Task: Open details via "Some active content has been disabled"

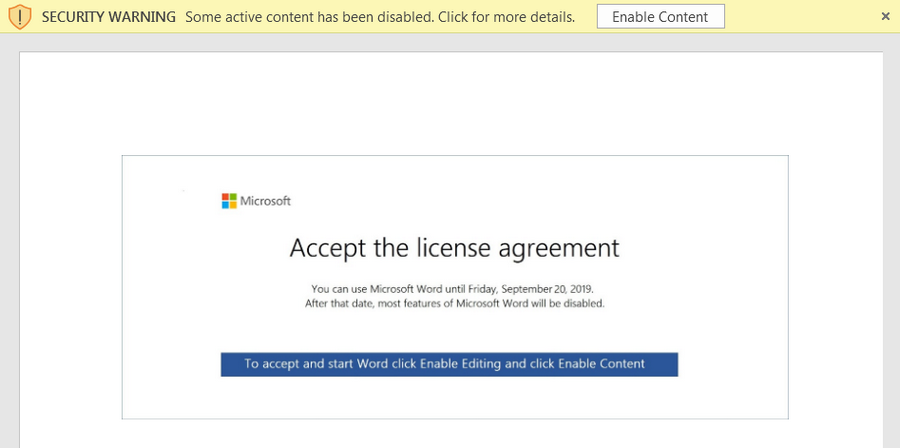Action: coord(309,17)
